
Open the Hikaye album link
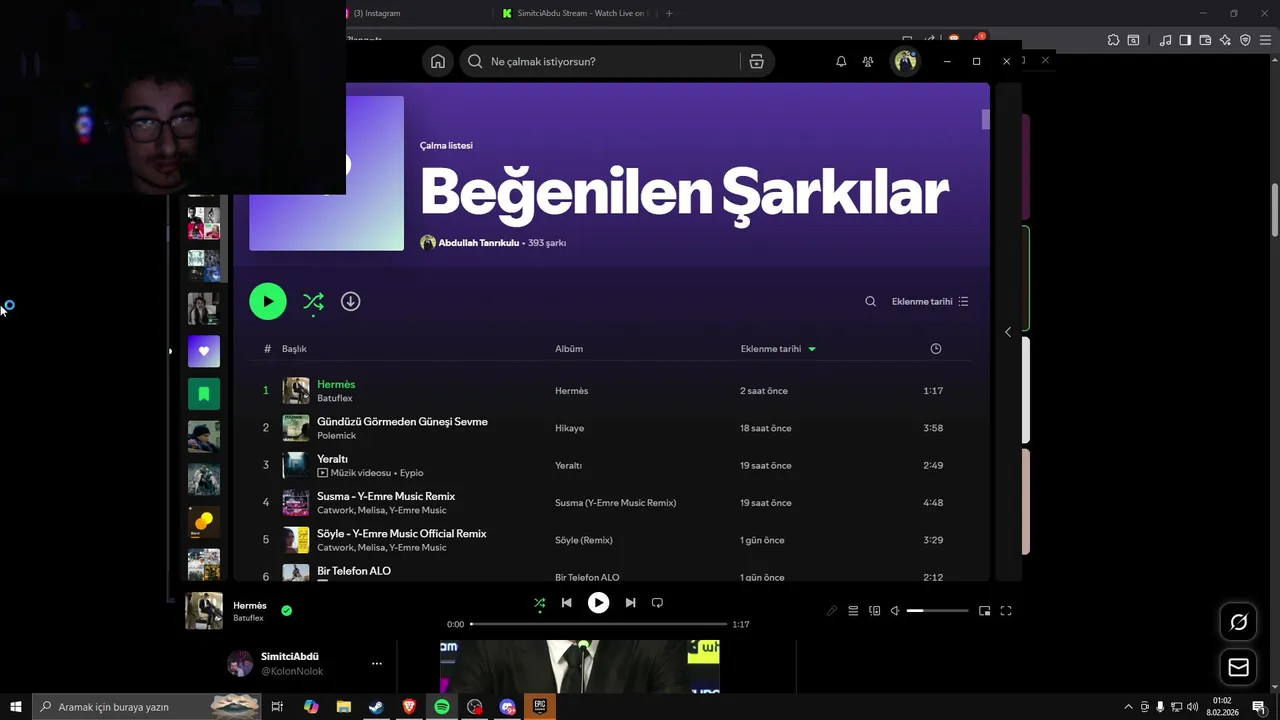coord(569,428)
